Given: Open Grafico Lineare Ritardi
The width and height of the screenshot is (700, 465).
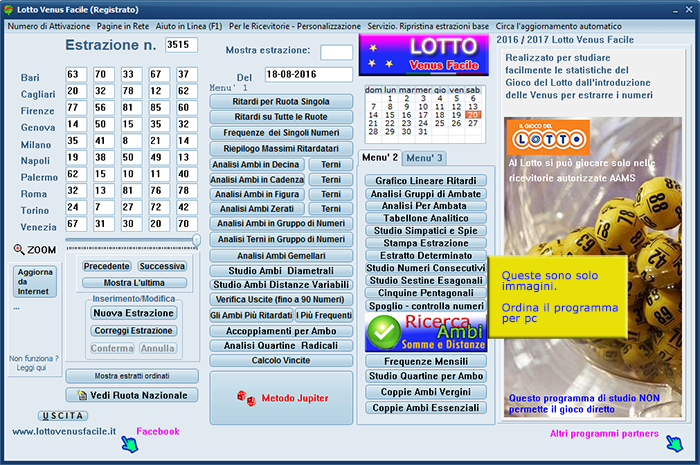Looking at the screenshot, I should (x=426, y=180).
